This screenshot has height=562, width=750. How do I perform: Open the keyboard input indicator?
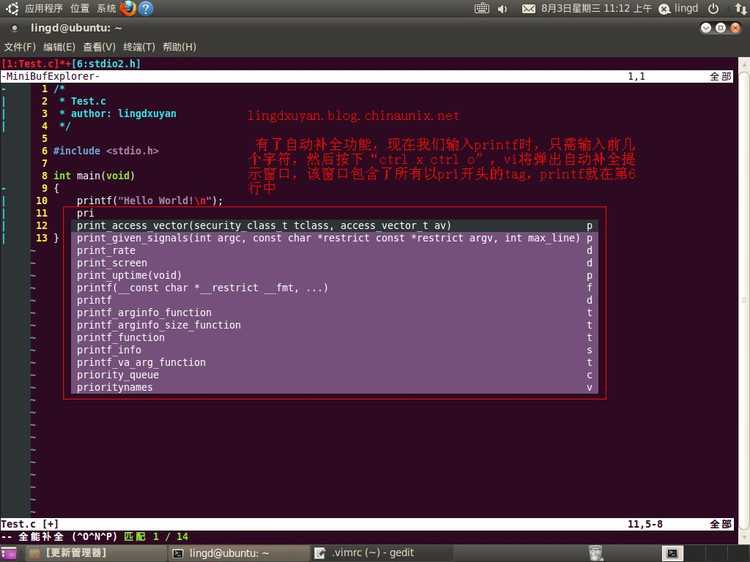coord(481,9)
